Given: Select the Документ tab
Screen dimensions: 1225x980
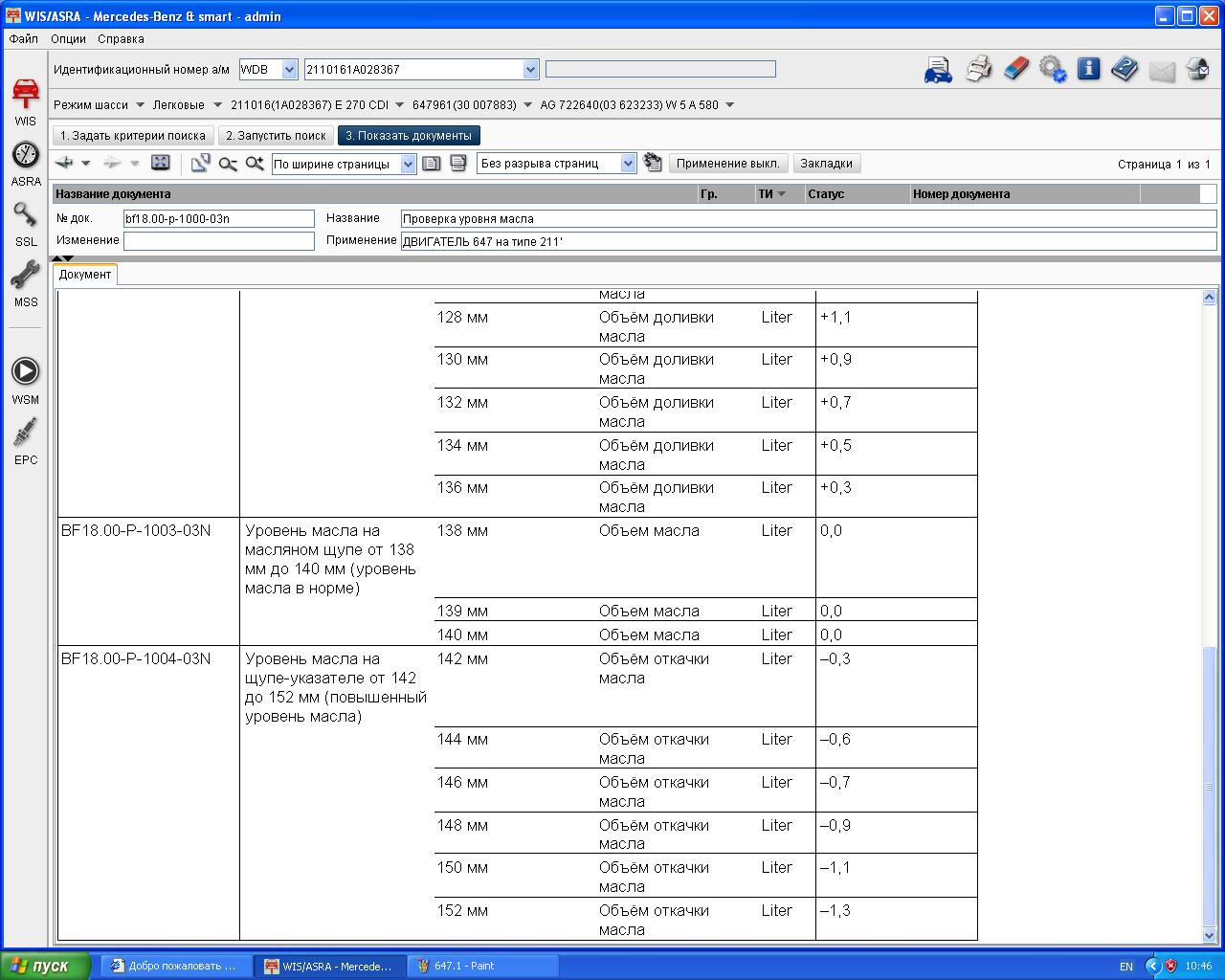Looking at the screenshot, I should click(85, 275).
